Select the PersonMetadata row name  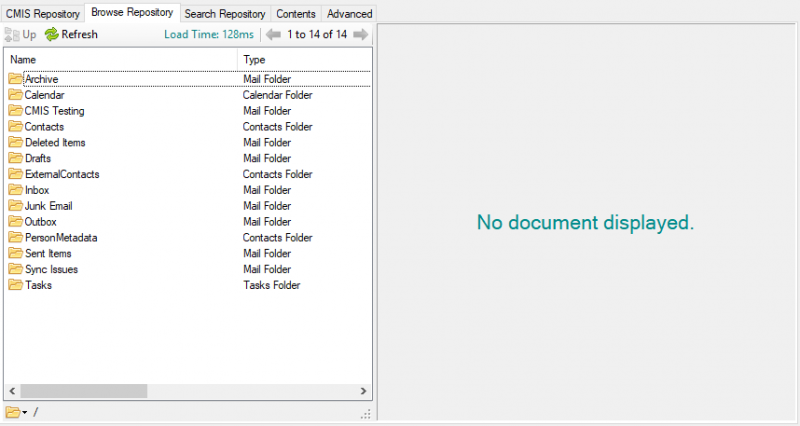point(61,237)
